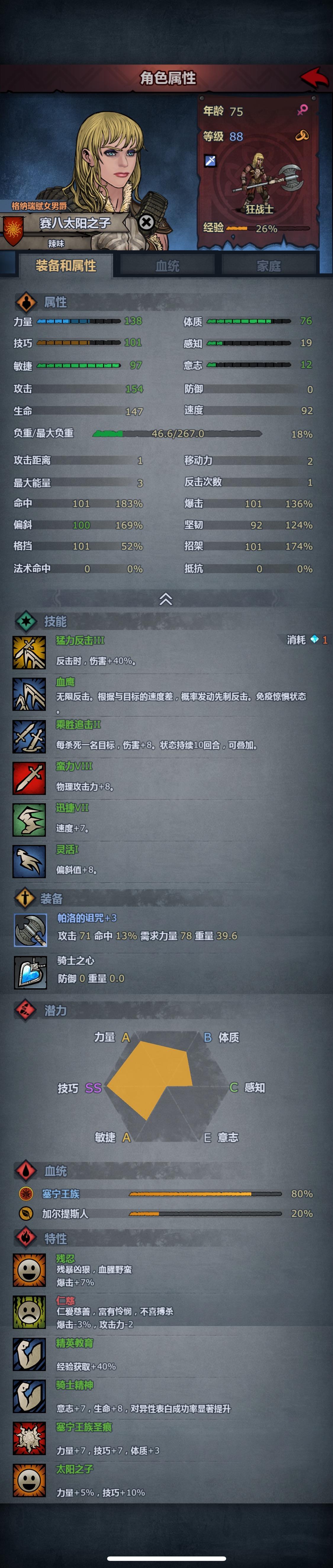This screenshot has width=333, height=1568.
Task: Click the marriage rings icon by level
Action: coord(302,136)
